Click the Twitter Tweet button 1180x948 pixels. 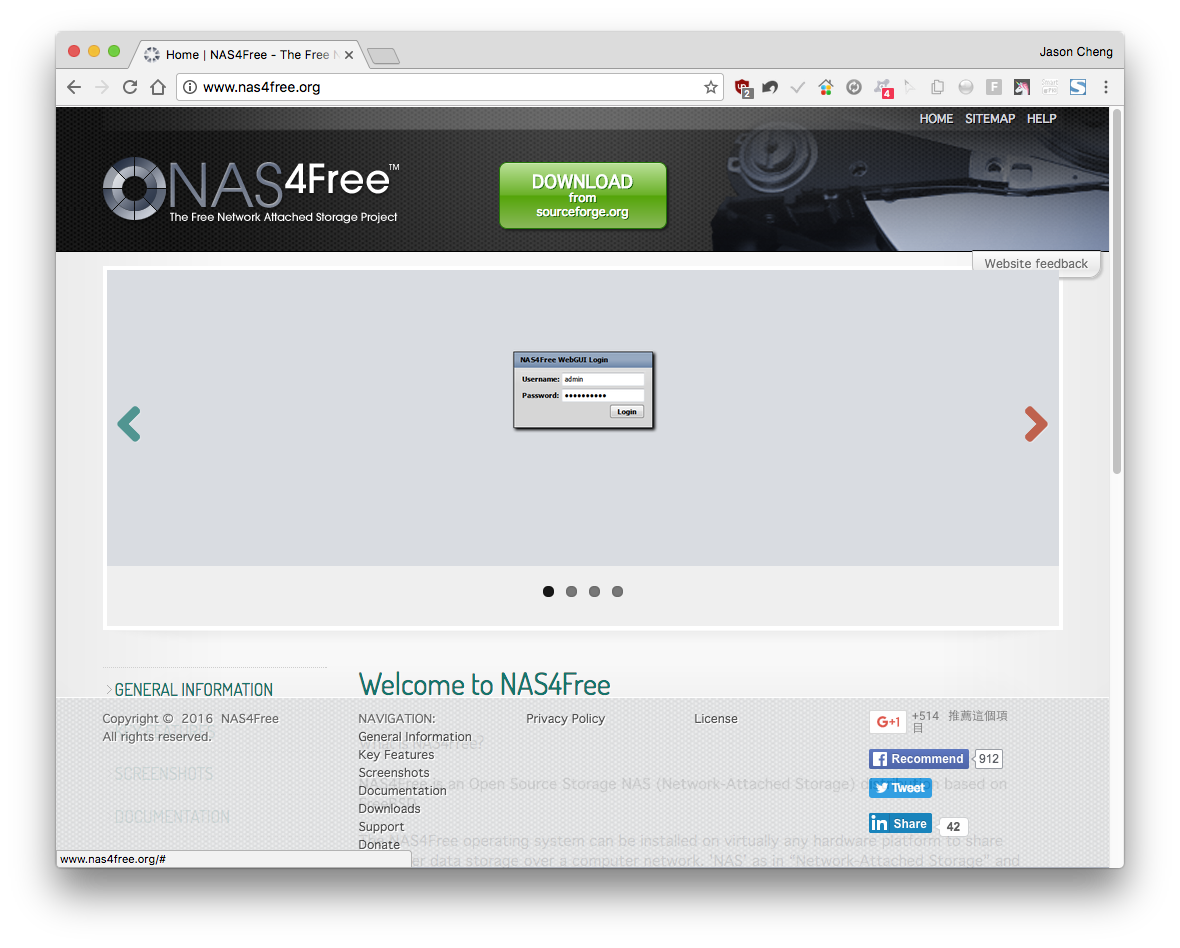[900, 788]
